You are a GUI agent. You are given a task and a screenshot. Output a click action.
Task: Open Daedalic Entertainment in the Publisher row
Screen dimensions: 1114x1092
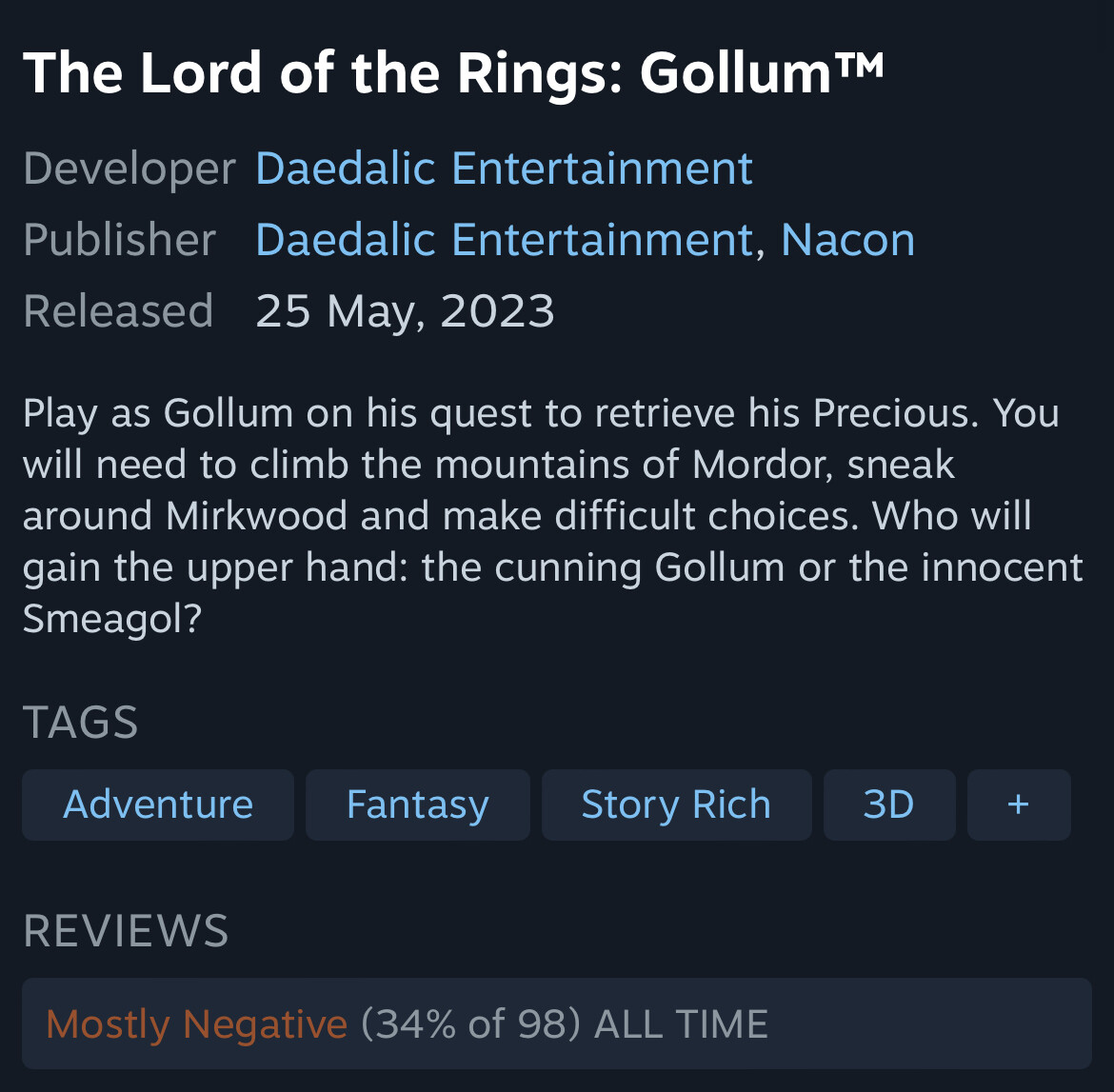[504, 240]
